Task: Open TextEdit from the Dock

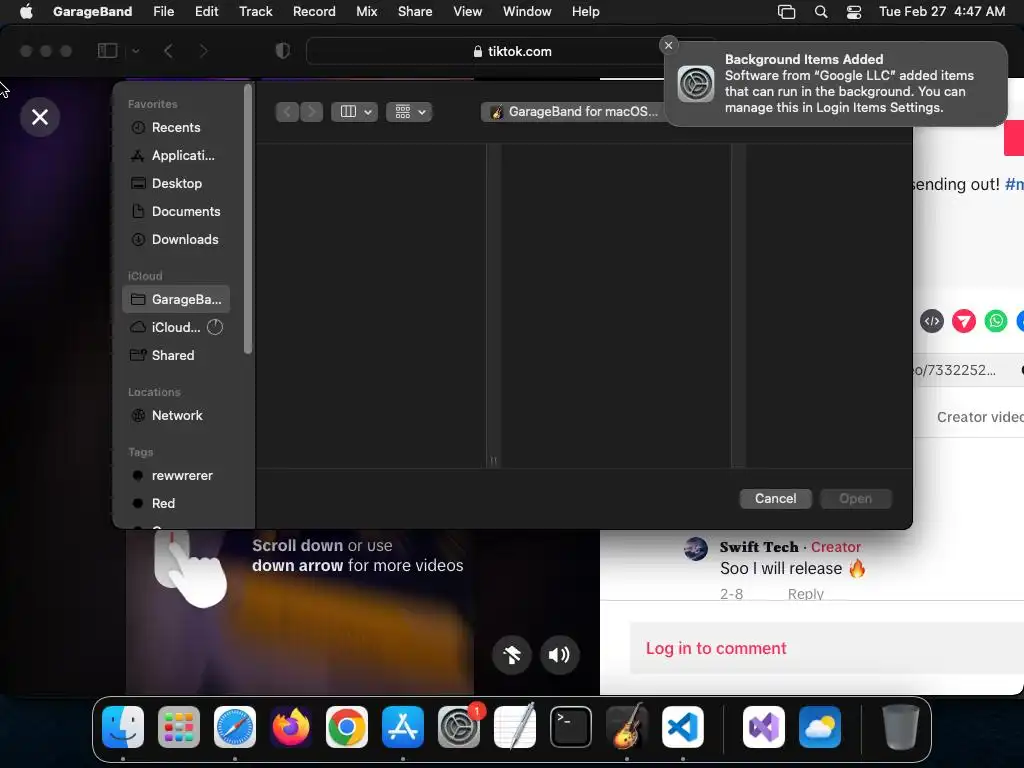Action: tap(515, 727)
